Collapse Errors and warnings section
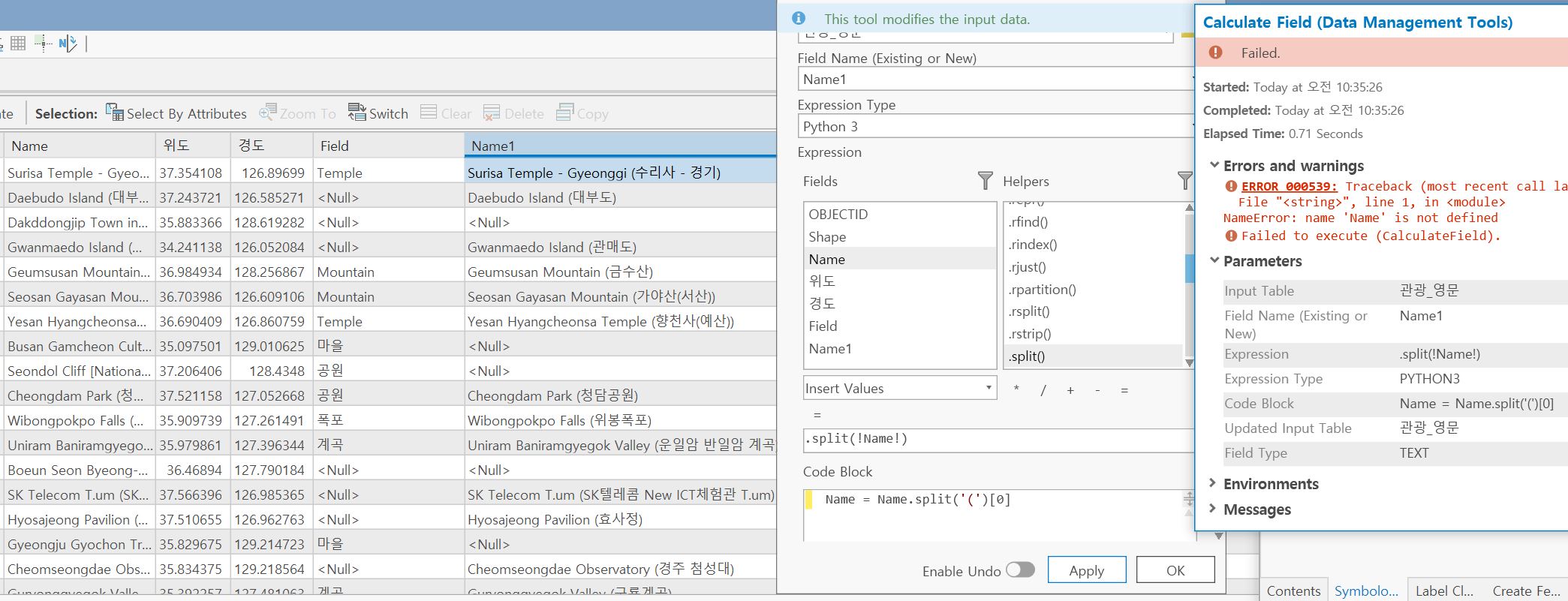 (1214, 165)
